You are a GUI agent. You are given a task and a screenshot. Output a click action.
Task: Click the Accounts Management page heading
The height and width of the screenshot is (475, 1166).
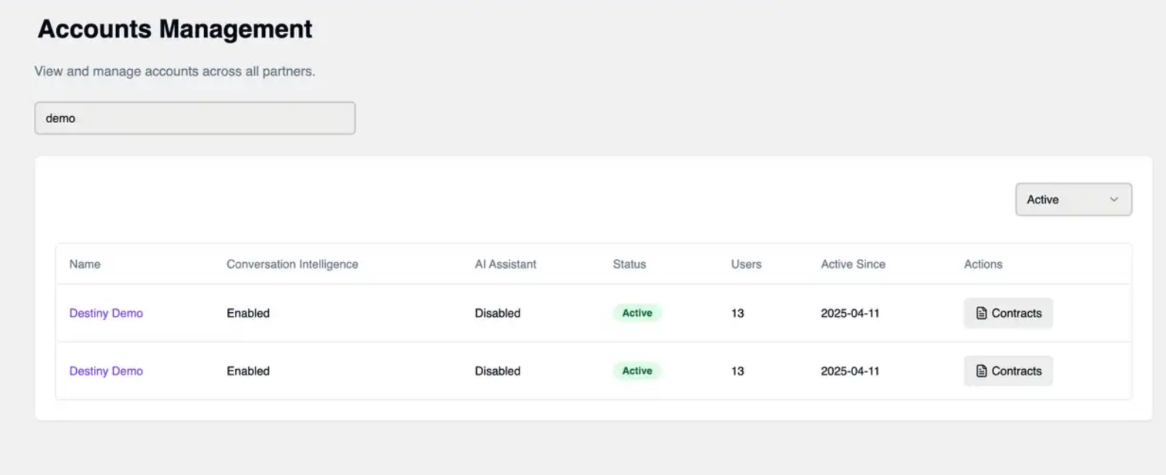(175, 29)
